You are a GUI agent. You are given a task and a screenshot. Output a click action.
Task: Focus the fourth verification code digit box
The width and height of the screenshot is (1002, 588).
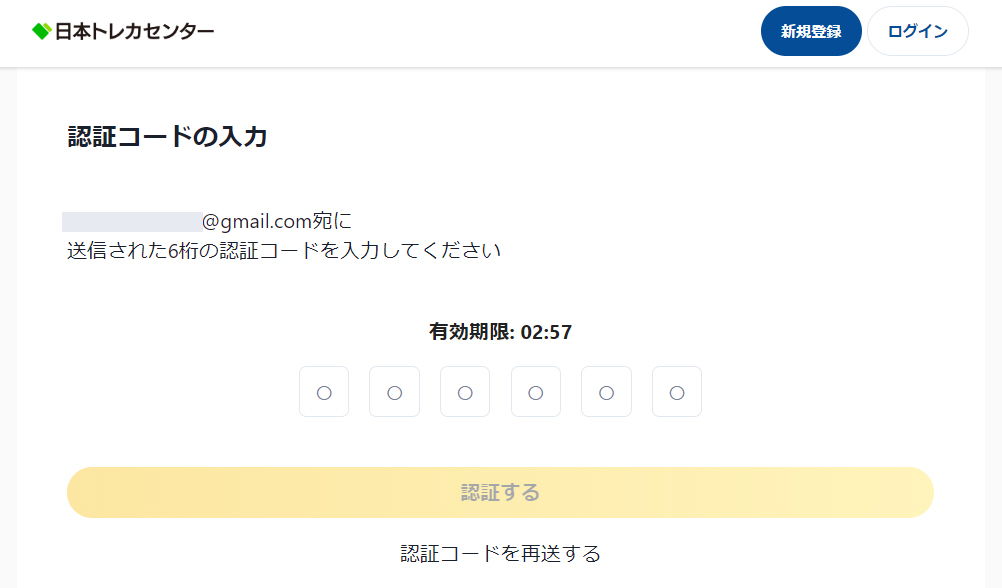coord(536,392)
